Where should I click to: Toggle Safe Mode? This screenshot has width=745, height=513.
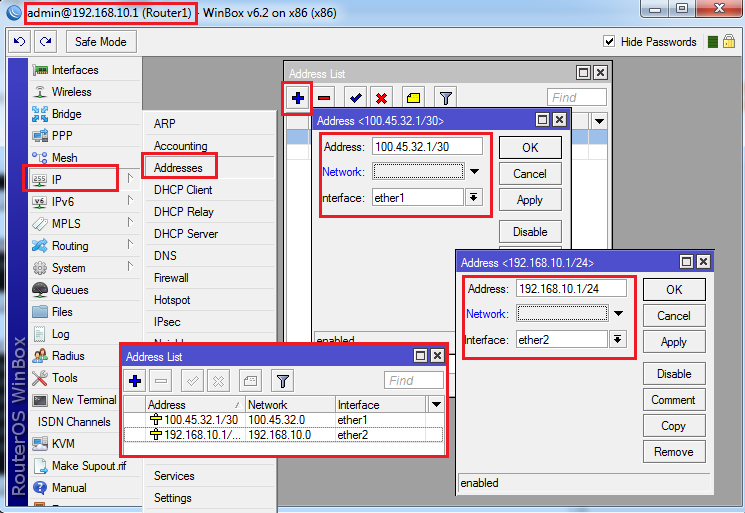click(101, 42)
